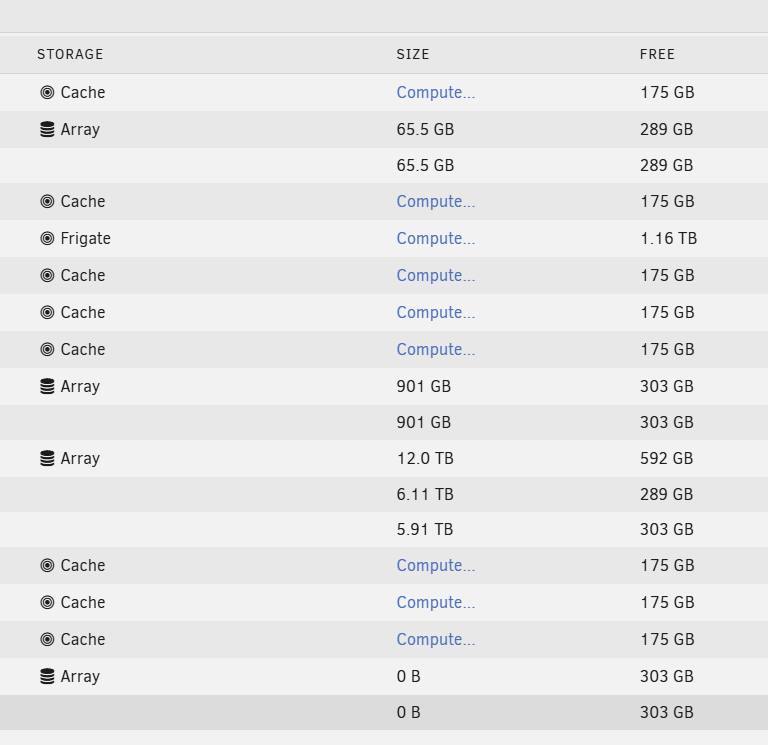768x745 pixels.
Task: Click the Frigate pool disk icon
Action: [47, 239]
